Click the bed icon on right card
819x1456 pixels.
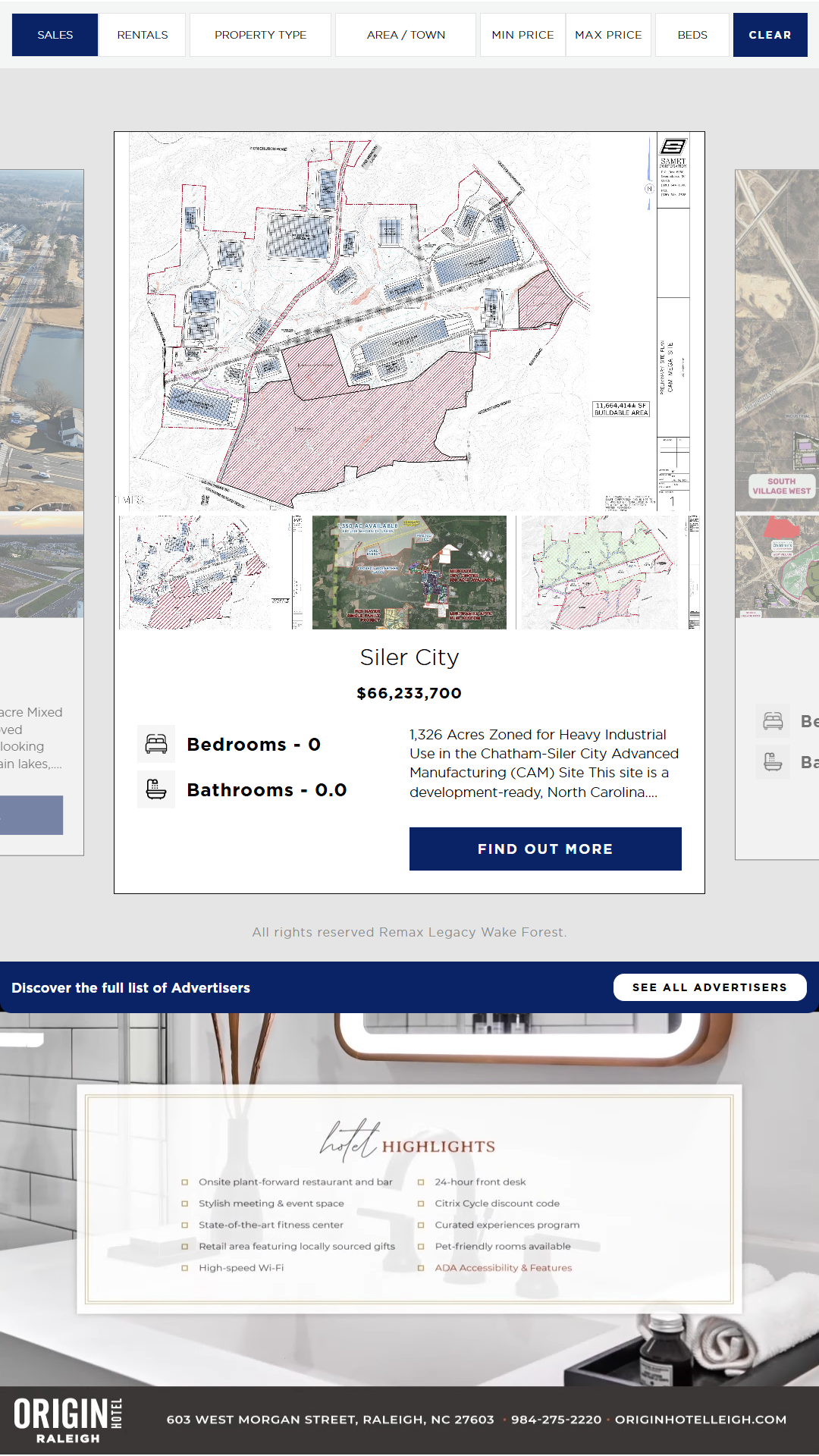[773, 721]
